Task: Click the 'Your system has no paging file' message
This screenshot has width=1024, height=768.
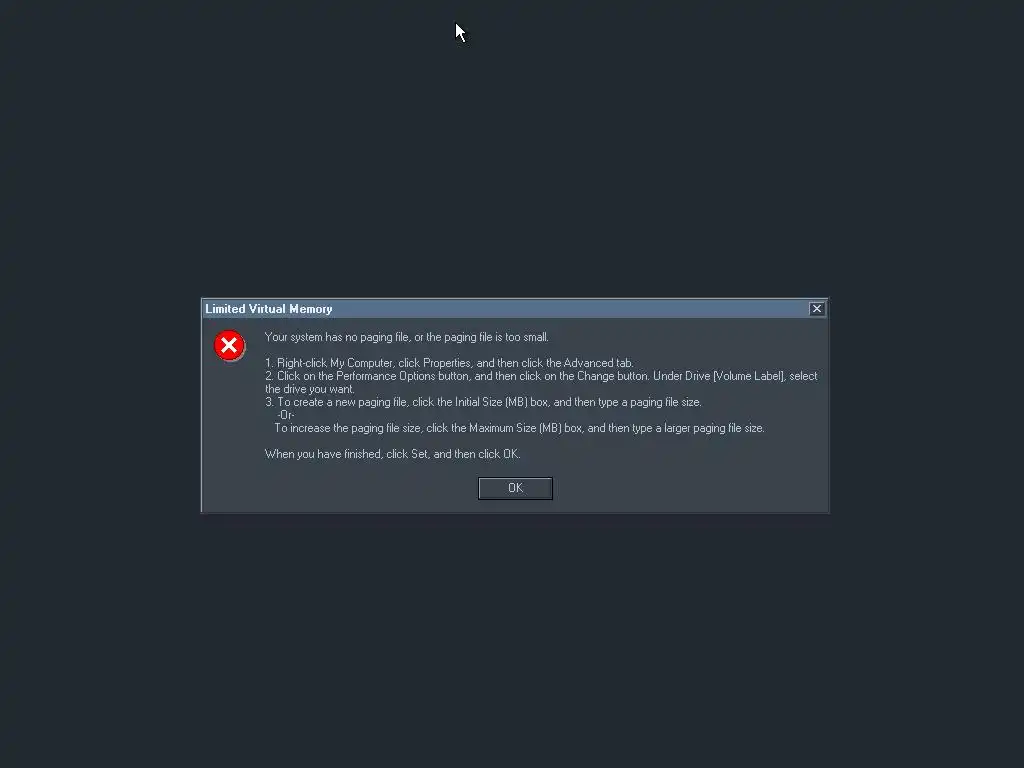Action: click(406, 337)
